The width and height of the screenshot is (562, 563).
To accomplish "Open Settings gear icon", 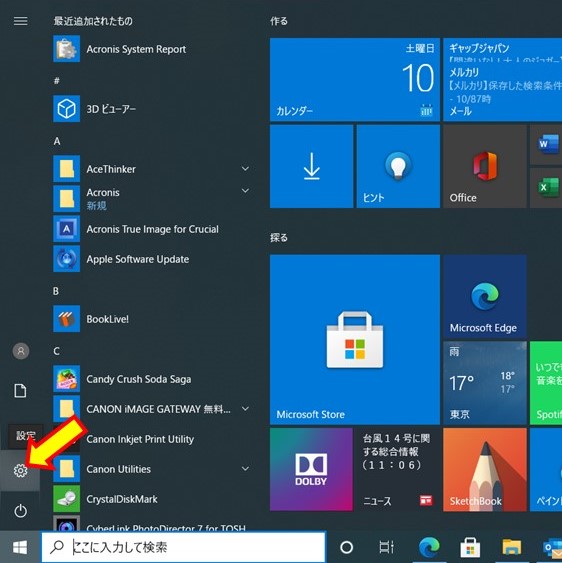I will pos(20,470).
